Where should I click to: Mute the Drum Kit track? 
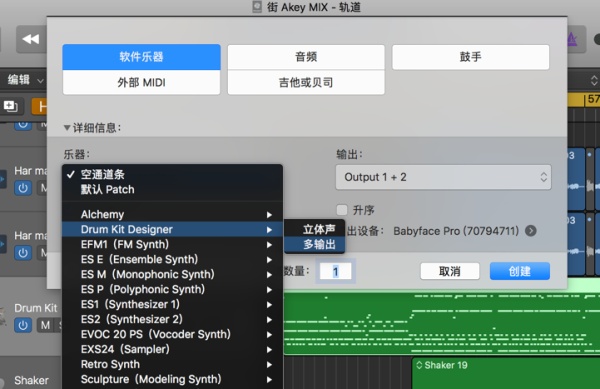click(46, 326)
